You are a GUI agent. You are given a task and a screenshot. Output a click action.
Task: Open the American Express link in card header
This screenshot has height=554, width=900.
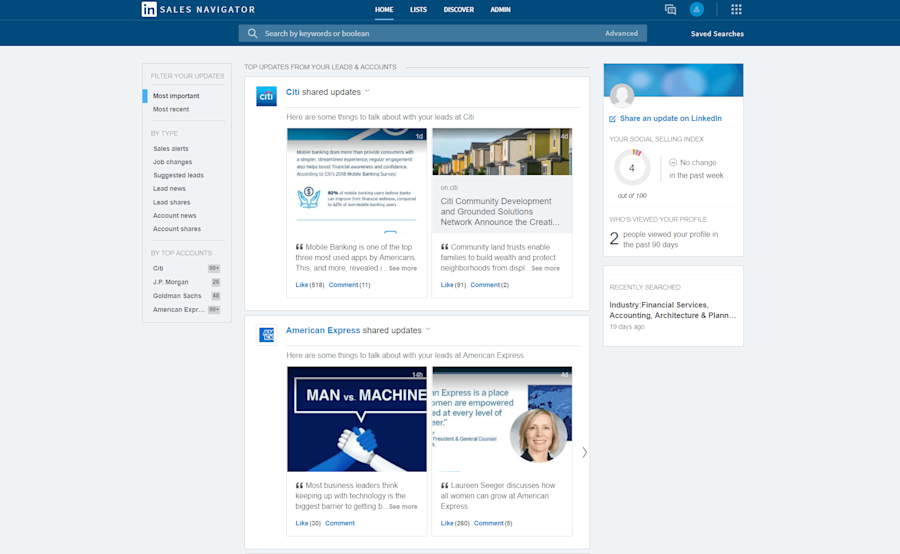(323, 330)
